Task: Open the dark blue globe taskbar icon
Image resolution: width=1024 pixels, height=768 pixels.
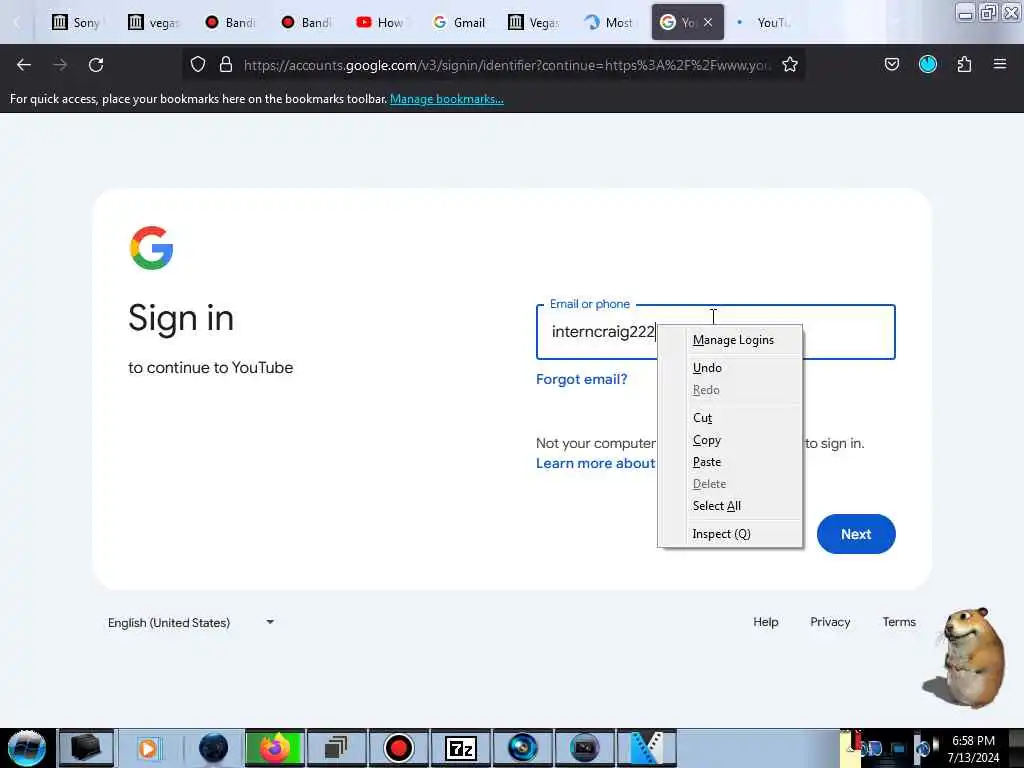Action: pos(213,748)
